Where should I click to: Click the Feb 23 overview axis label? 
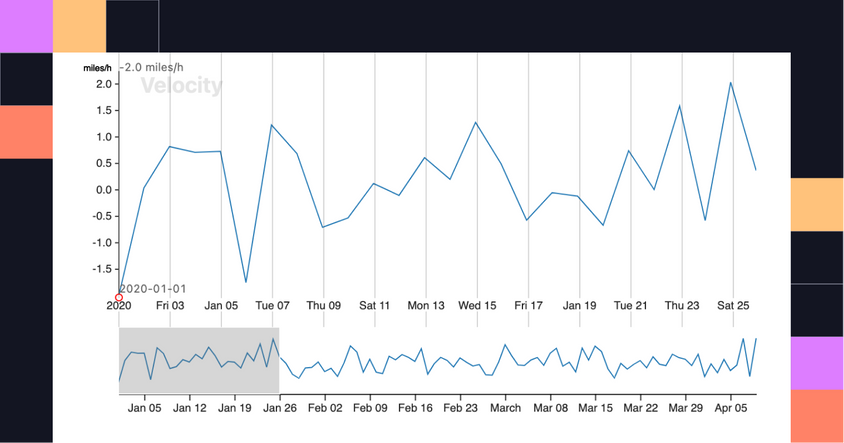pos(460,408)
